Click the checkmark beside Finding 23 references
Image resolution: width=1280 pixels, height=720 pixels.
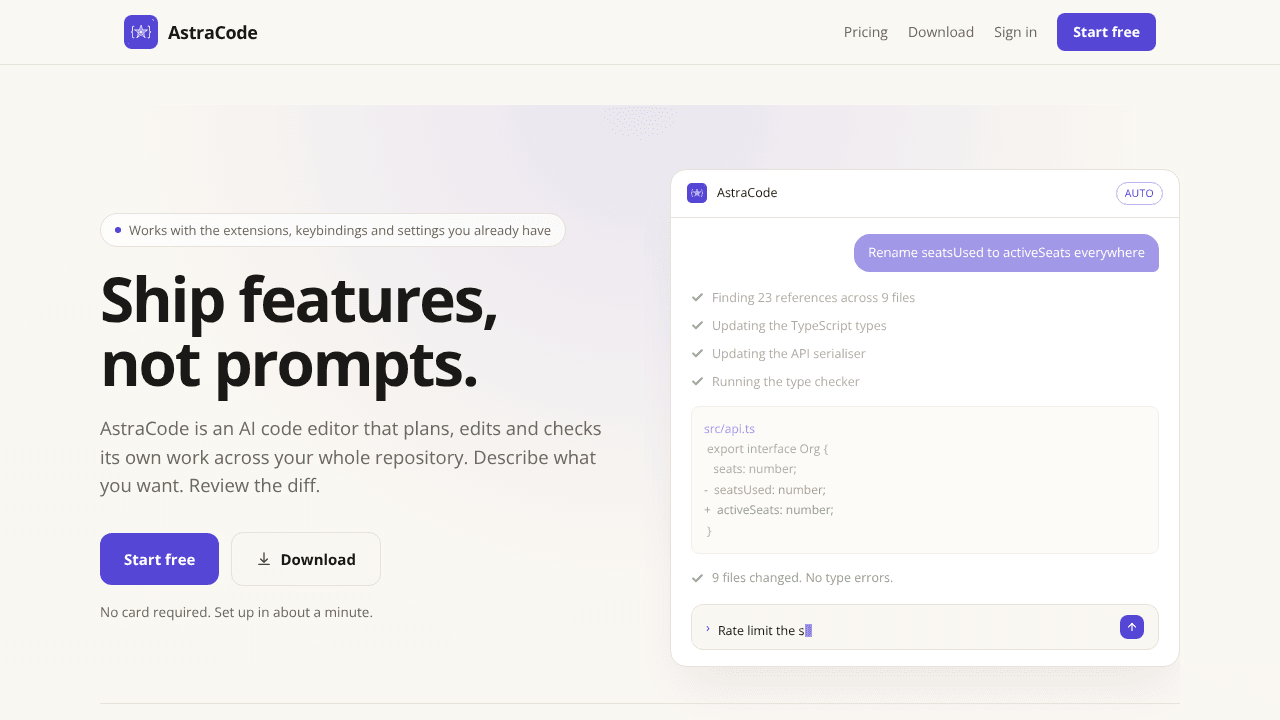[x=697, y=297]
